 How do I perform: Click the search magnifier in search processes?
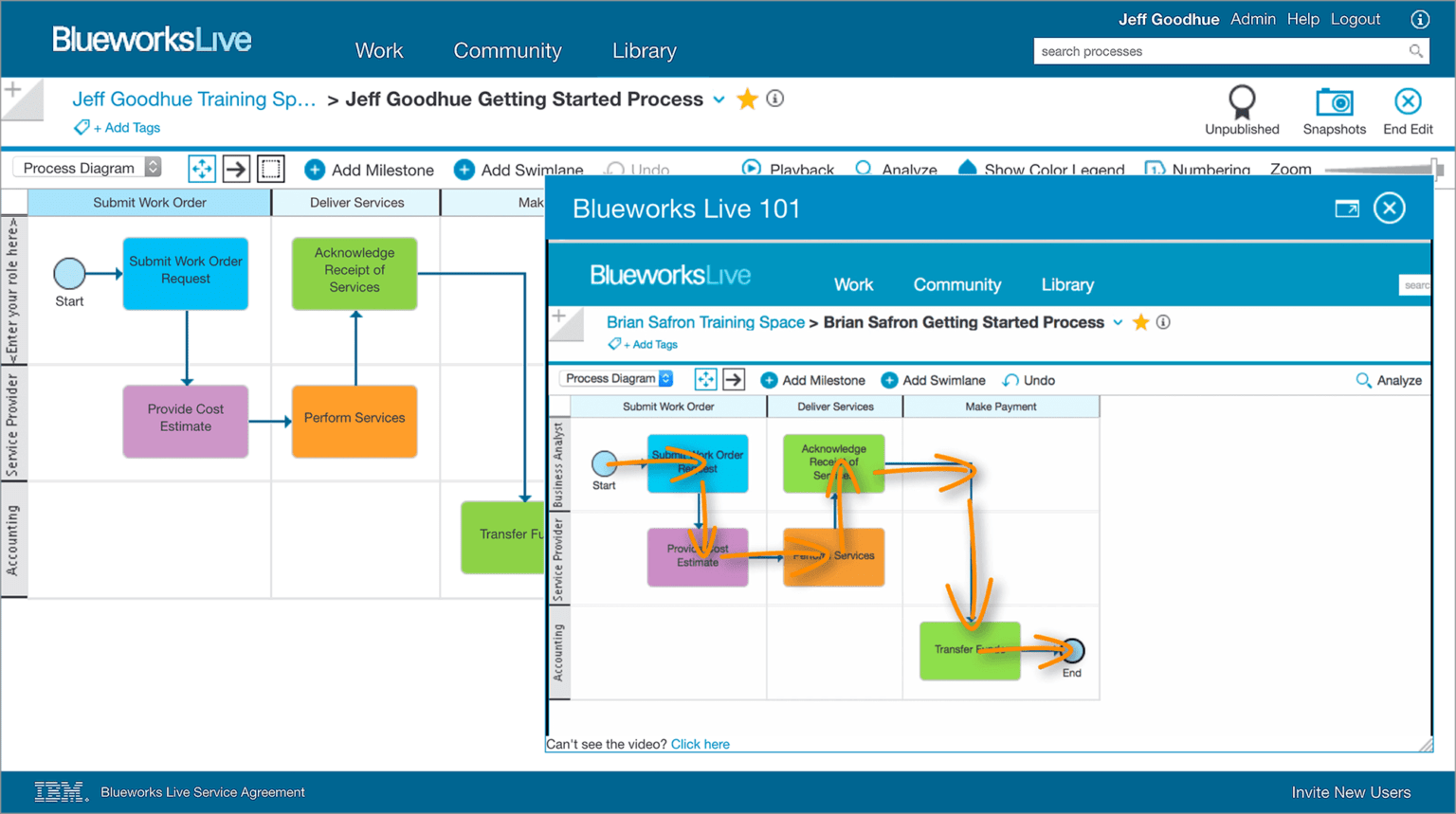tap(1415, 51)
